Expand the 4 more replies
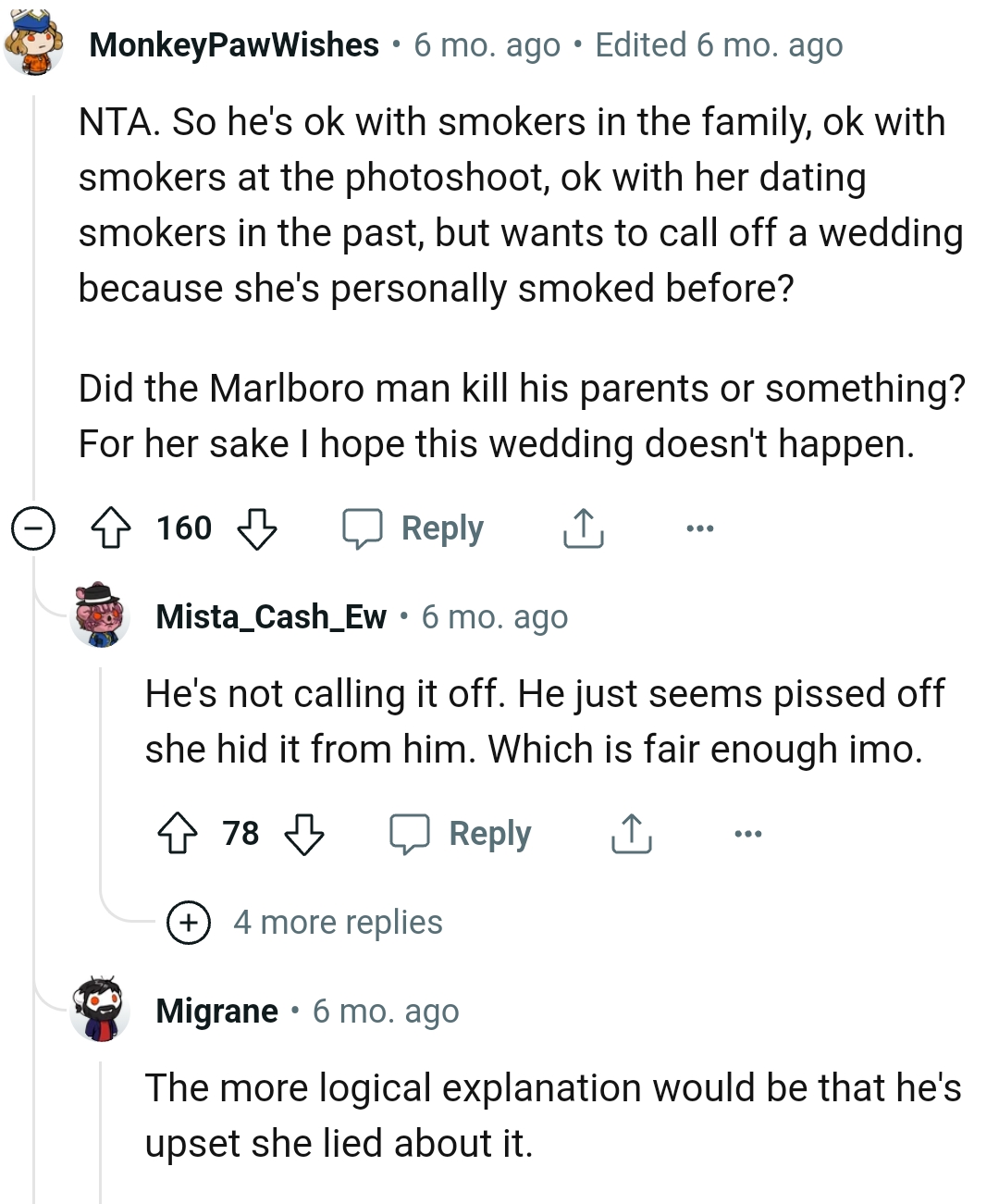The image size is (999, 1204). point(188,922)
